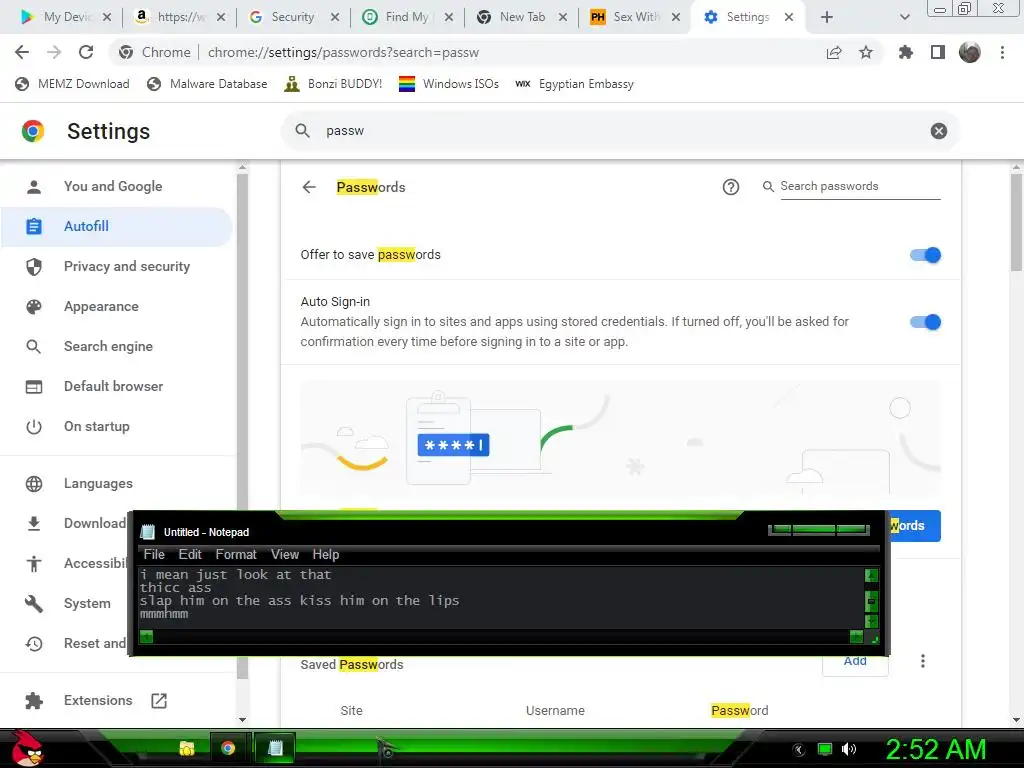Click the Settings search box
Screen dimensions: 1024x768
point(619,131)
